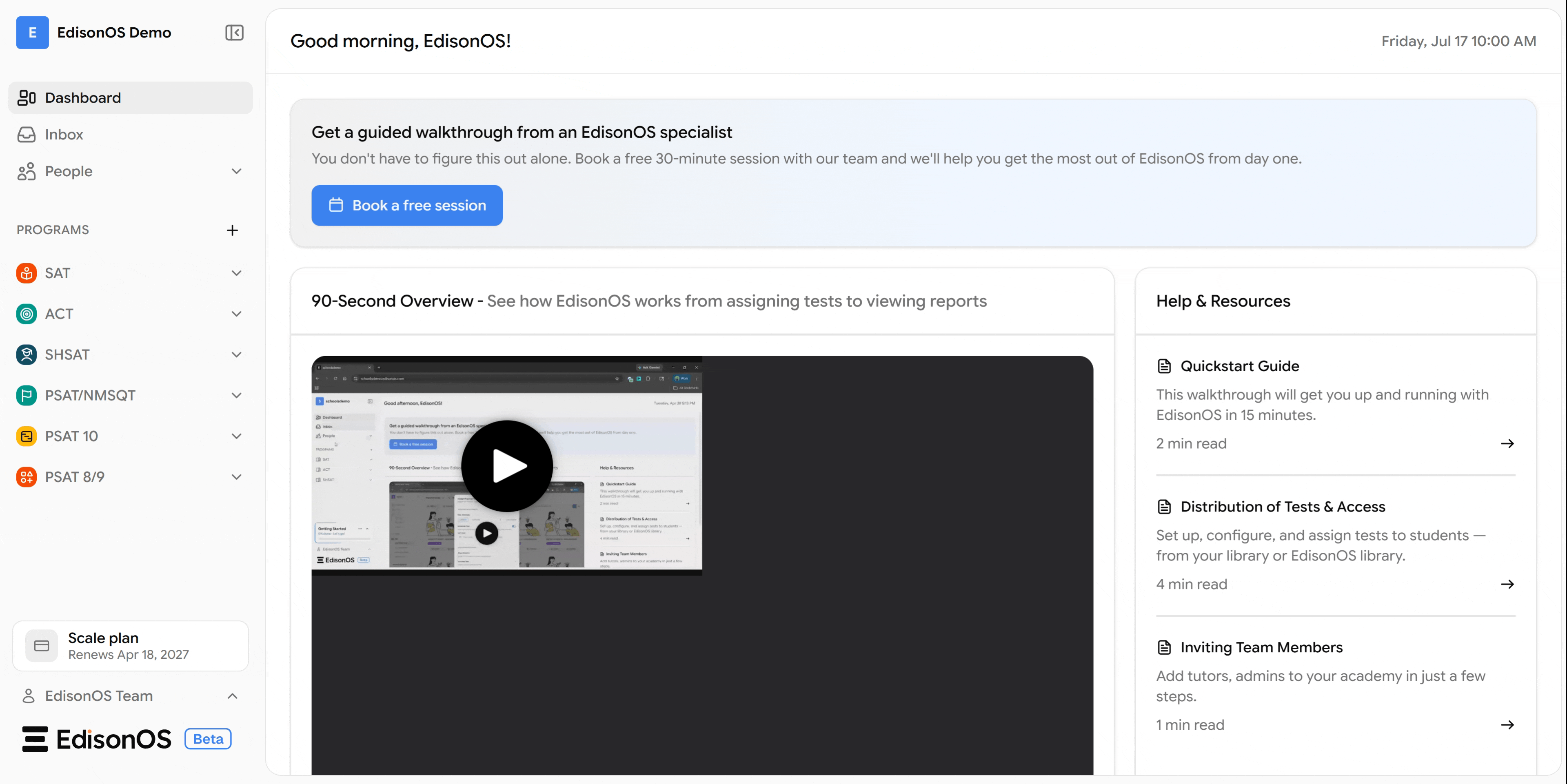This screenshot has height=784, width=1567.
Task: Add a new program with plus icon
Action: (232, 230)
